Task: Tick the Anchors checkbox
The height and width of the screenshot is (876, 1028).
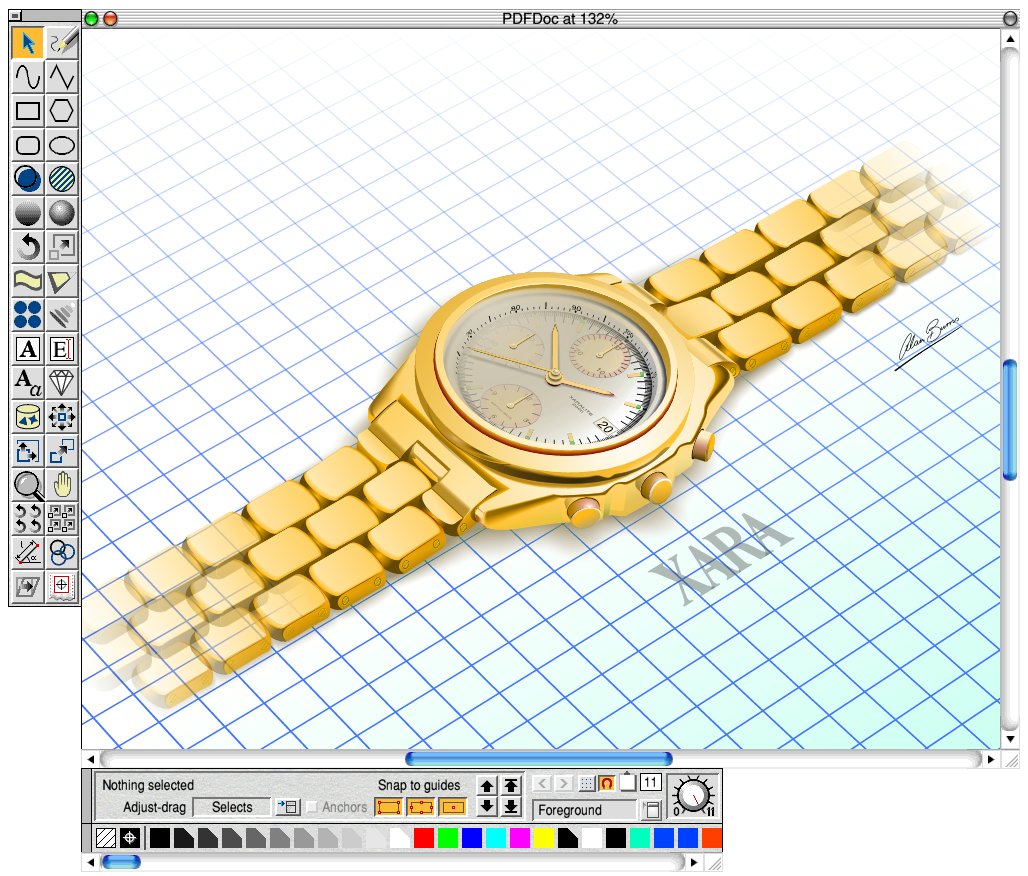Action: [312, 807]
